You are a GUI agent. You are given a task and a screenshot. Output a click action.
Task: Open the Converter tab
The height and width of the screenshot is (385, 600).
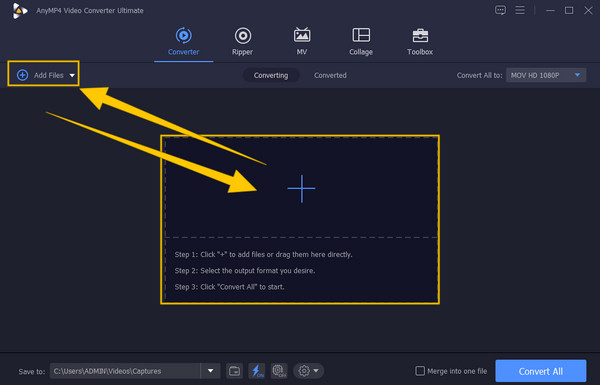point(183,41)
